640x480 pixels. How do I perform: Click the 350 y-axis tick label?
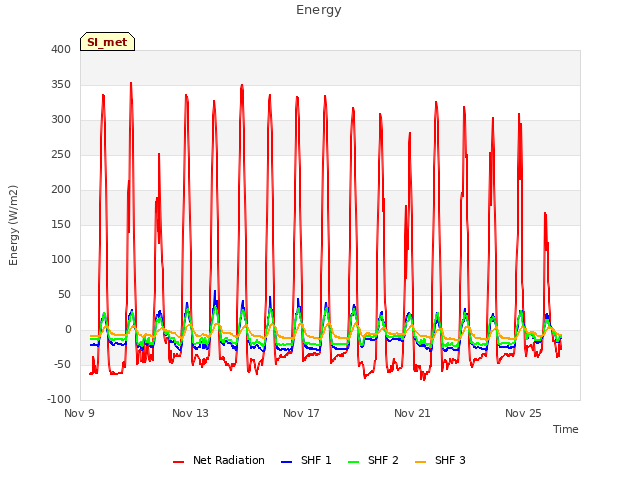pyautogui.click(x=61, y=85)
